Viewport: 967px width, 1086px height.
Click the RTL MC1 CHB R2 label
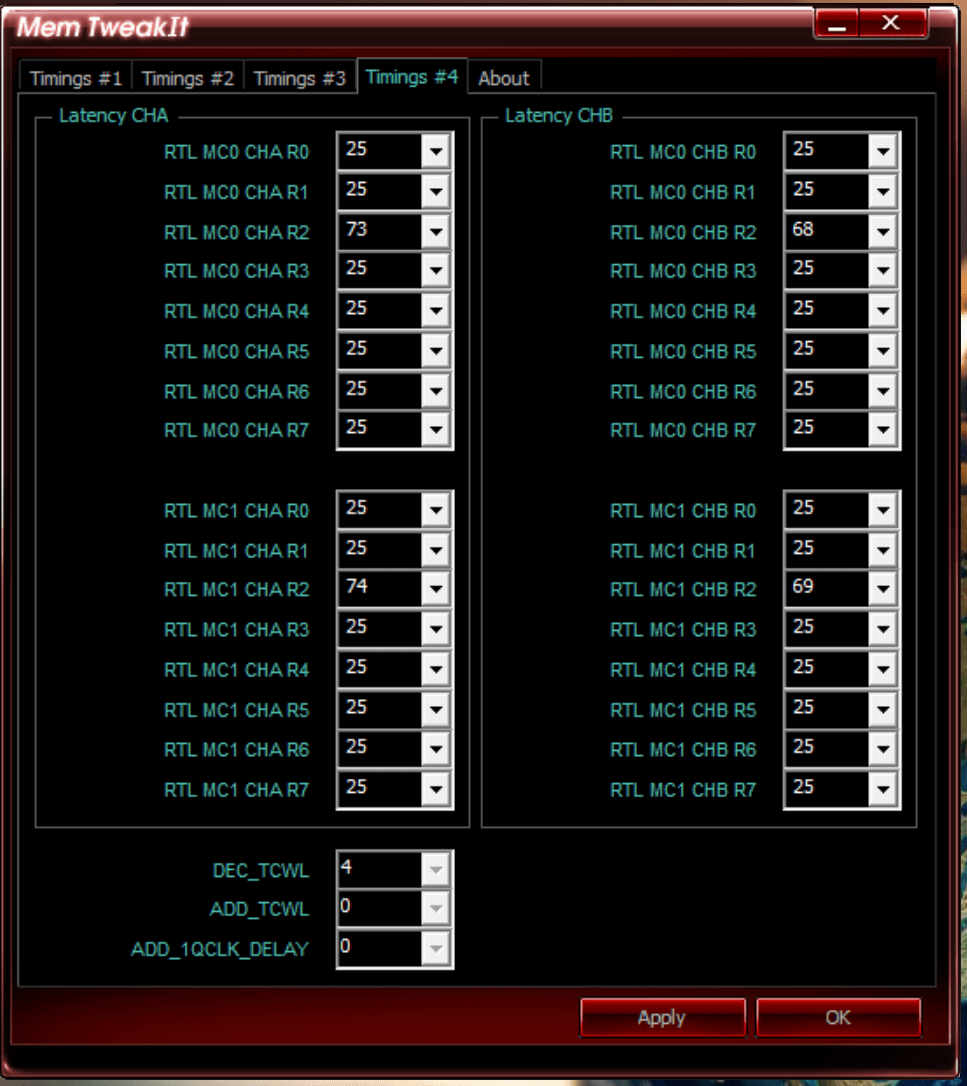[683, 589]
